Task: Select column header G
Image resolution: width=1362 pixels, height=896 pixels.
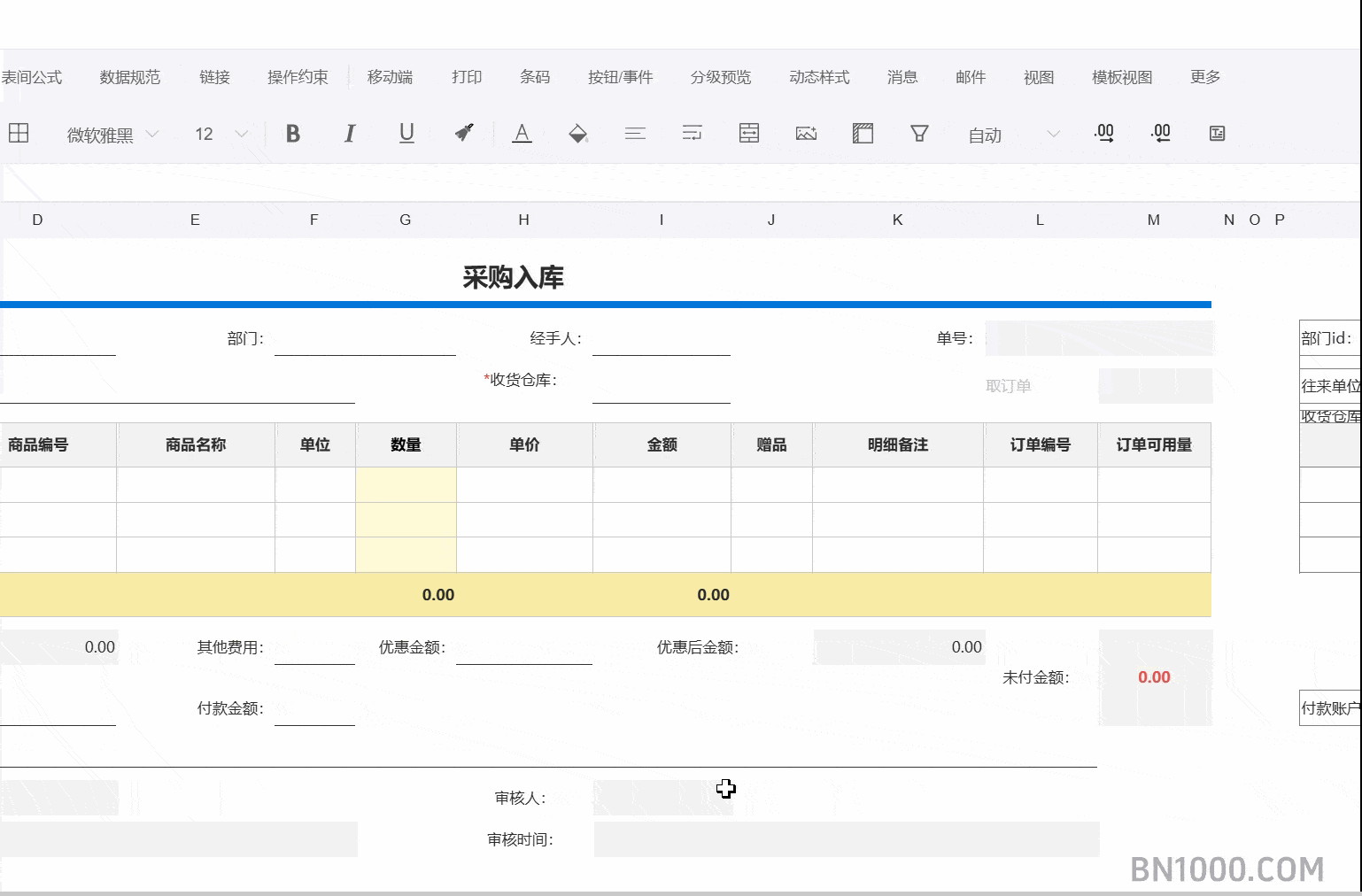Action: pyautogui.click(x=406, y=220)
